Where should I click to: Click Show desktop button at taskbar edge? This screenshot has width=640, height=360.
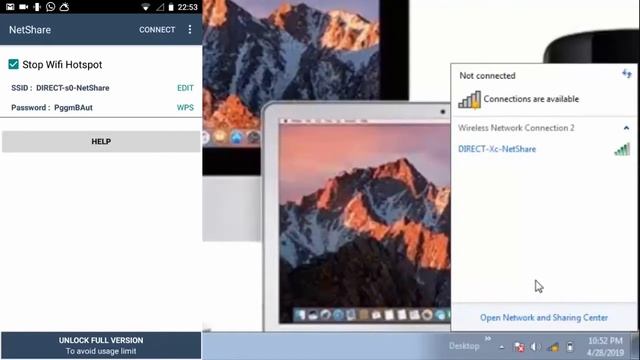[636, 346]
